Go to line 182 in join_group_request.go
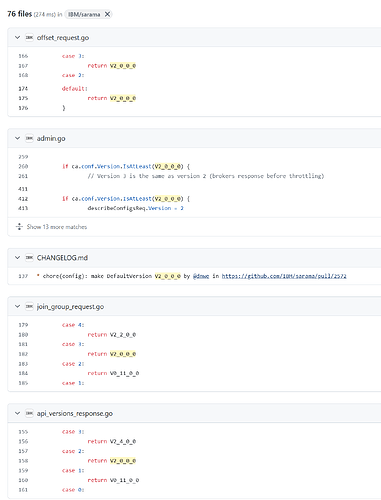The image size is (381, 500). pyautogui.click(x=23, y=354)
